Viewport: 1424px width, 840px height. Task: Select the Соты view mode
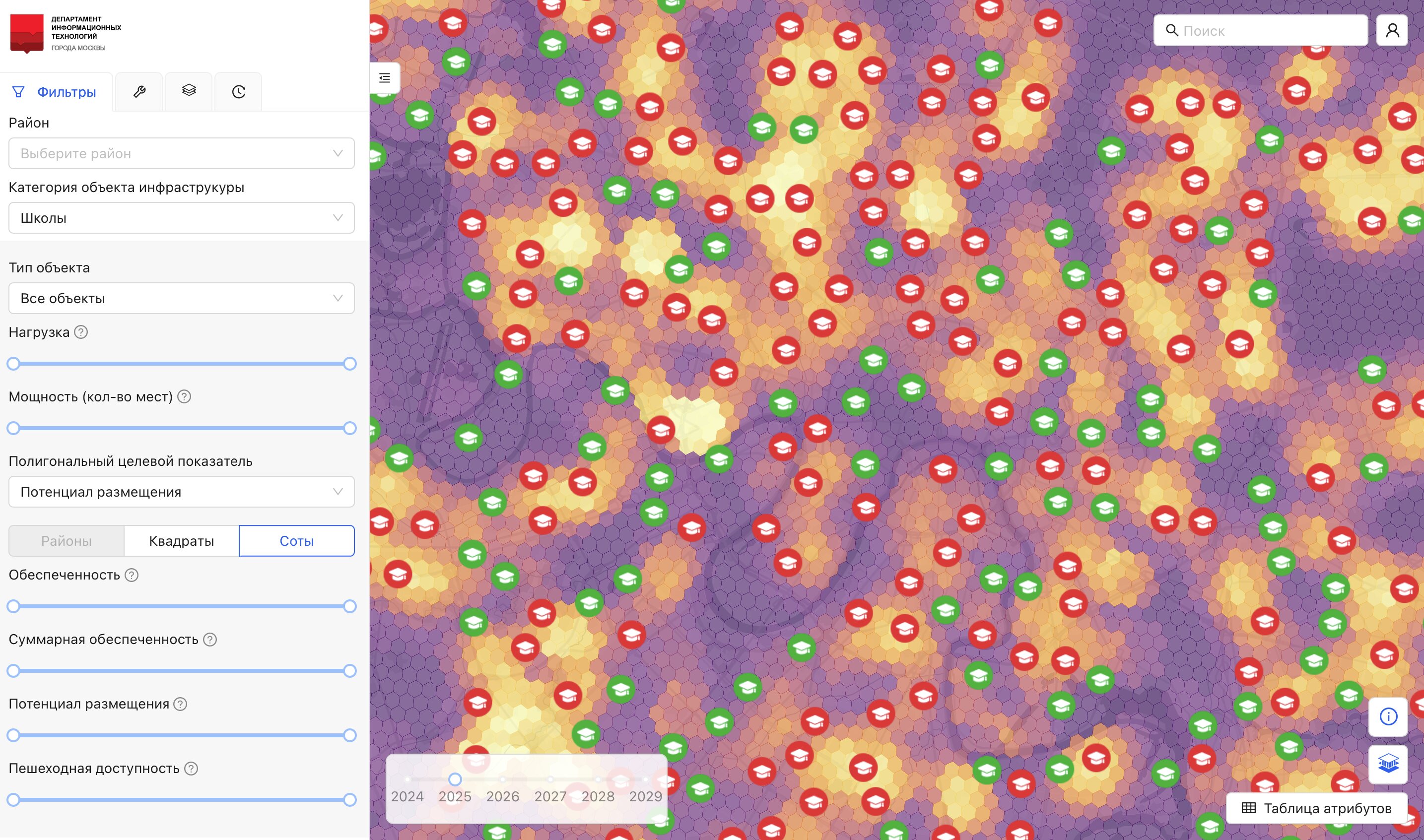click(x=297, y=541)
